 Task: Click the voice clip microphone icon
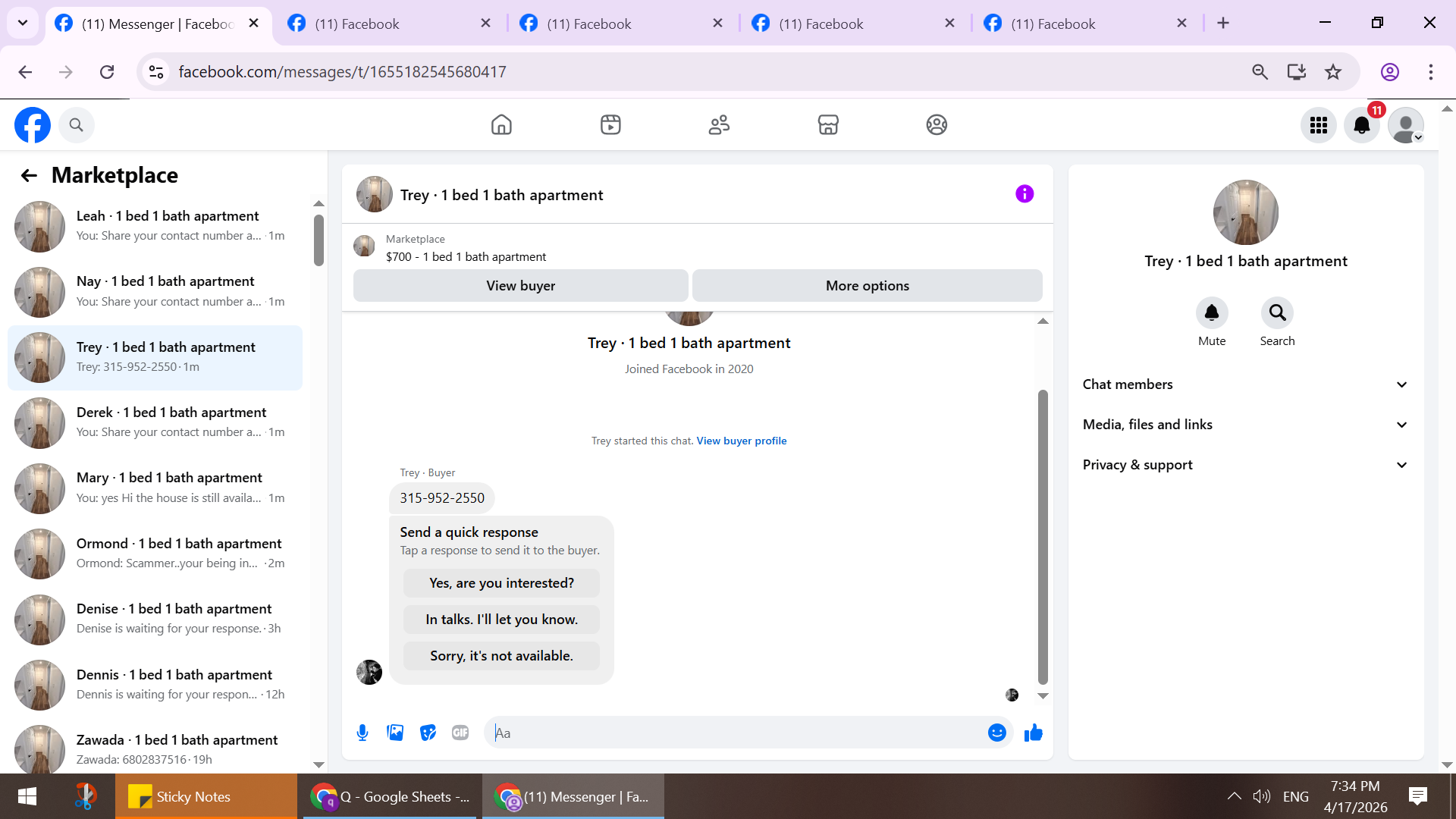[362, 733]
